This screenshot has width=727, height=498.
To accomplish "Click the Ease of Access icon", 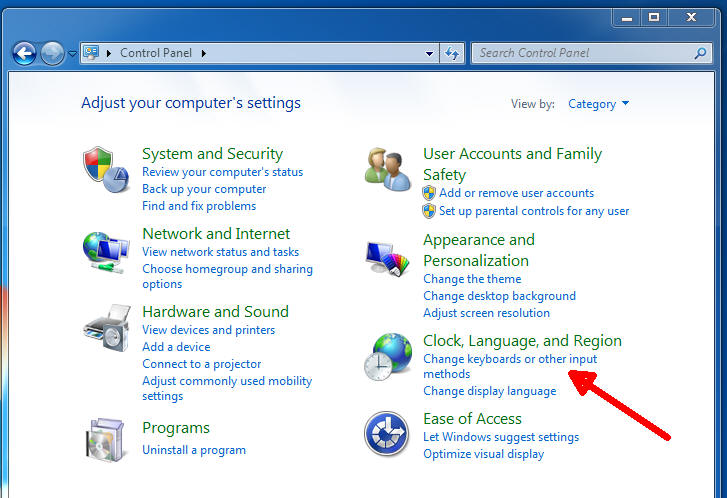I will click(x=386, y=434).
